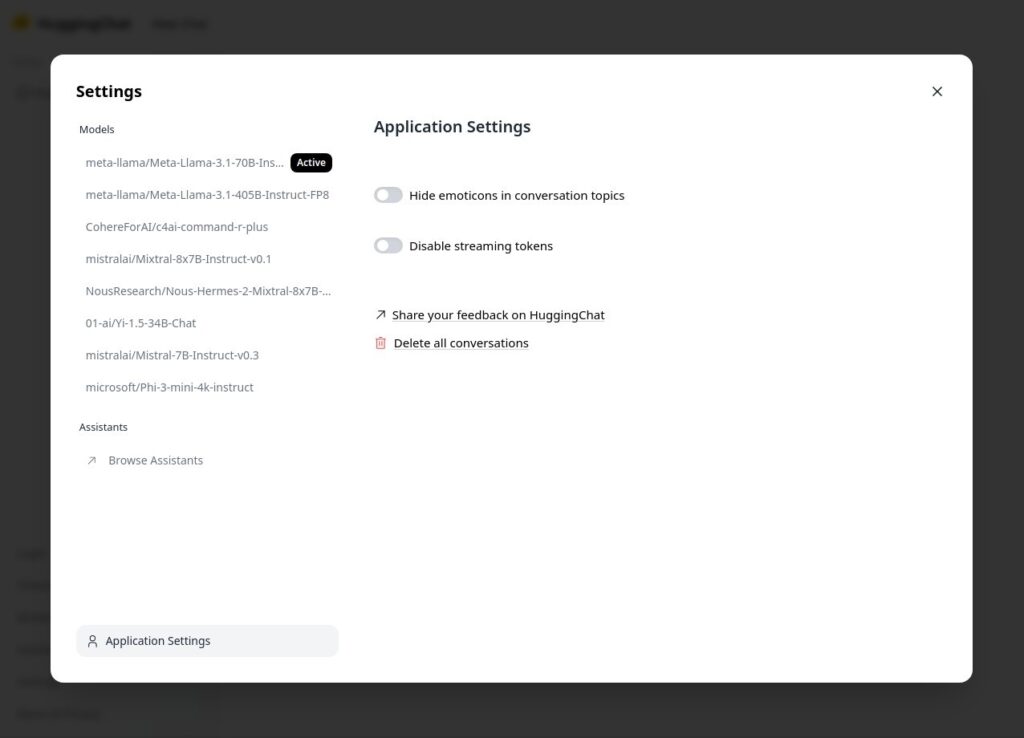1024x738 pixels.
Task: Select microsoft/Phi-3-mini-4k-instruct model
Action: [207, 387]
